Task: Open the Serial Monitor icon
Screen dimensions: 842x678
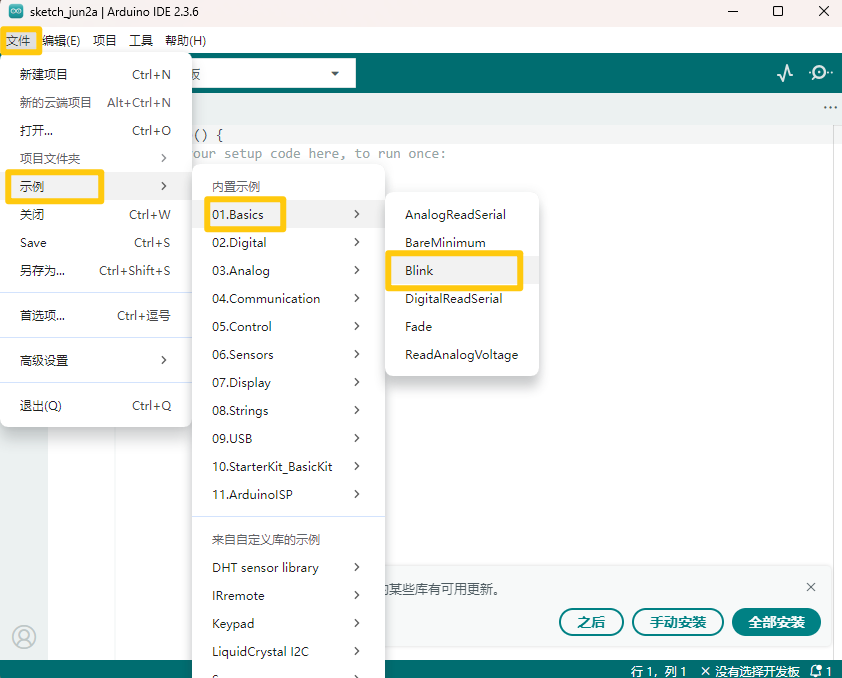Action: tap(821, 72)
